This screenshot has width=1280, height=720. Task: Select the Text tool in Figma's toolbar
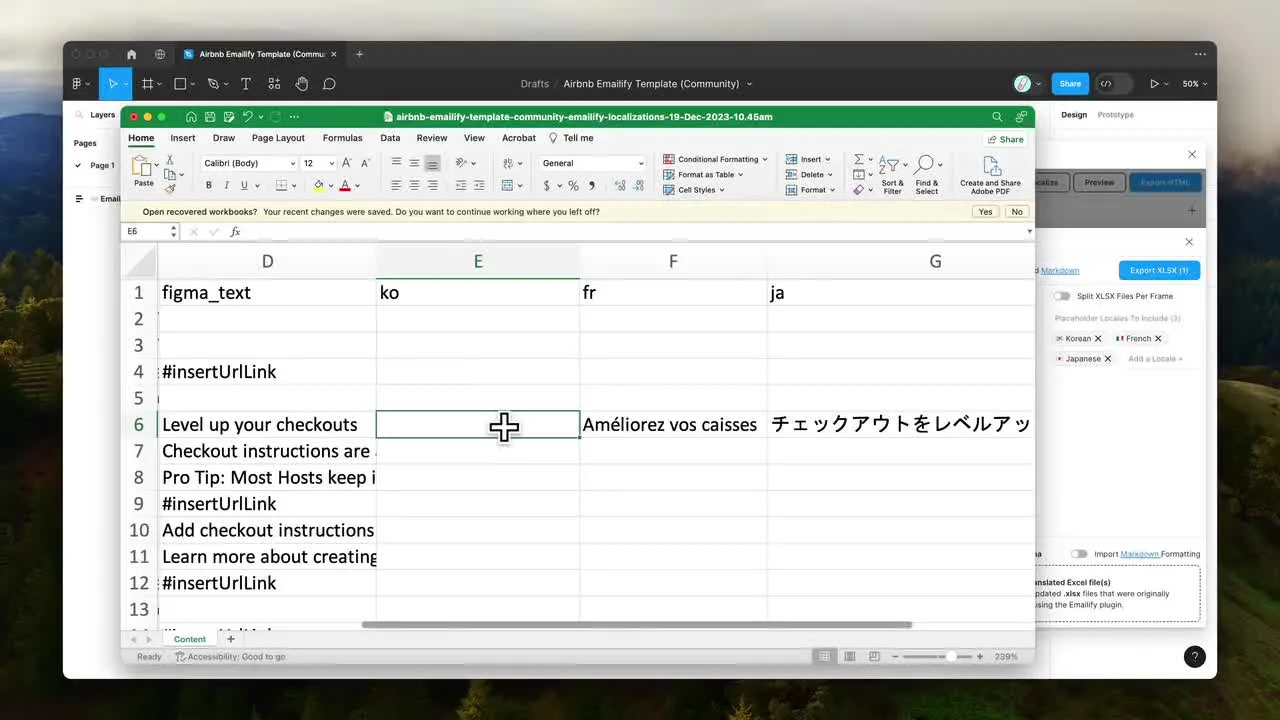click(x=245, y=84)
